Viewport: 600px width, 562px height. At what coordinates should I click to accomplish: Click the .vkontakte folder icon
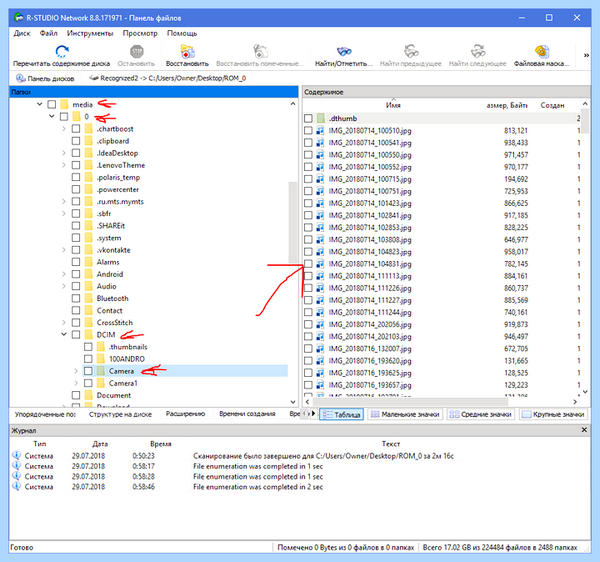(x=88, y=250)
